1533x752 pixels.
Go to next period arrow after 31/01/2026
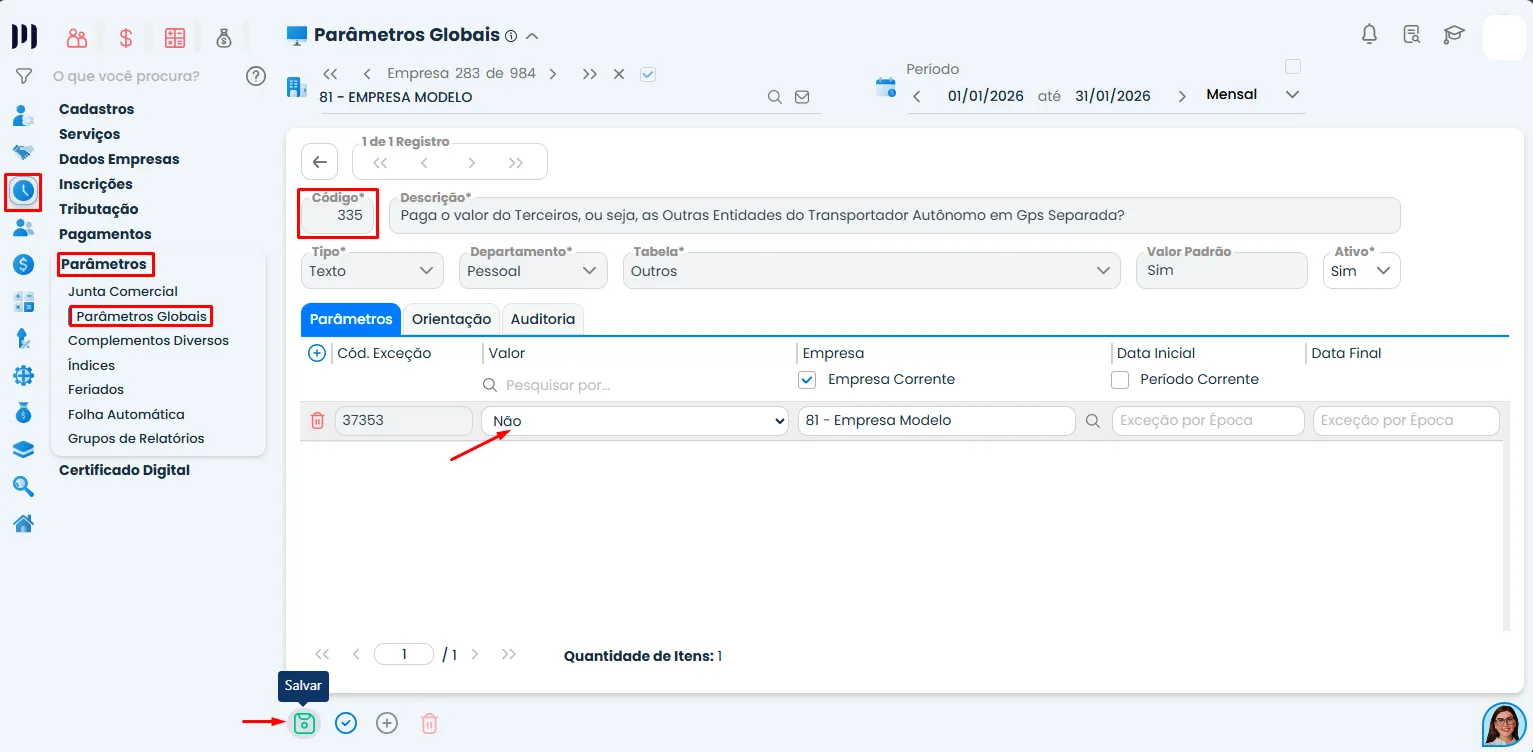1182,96
